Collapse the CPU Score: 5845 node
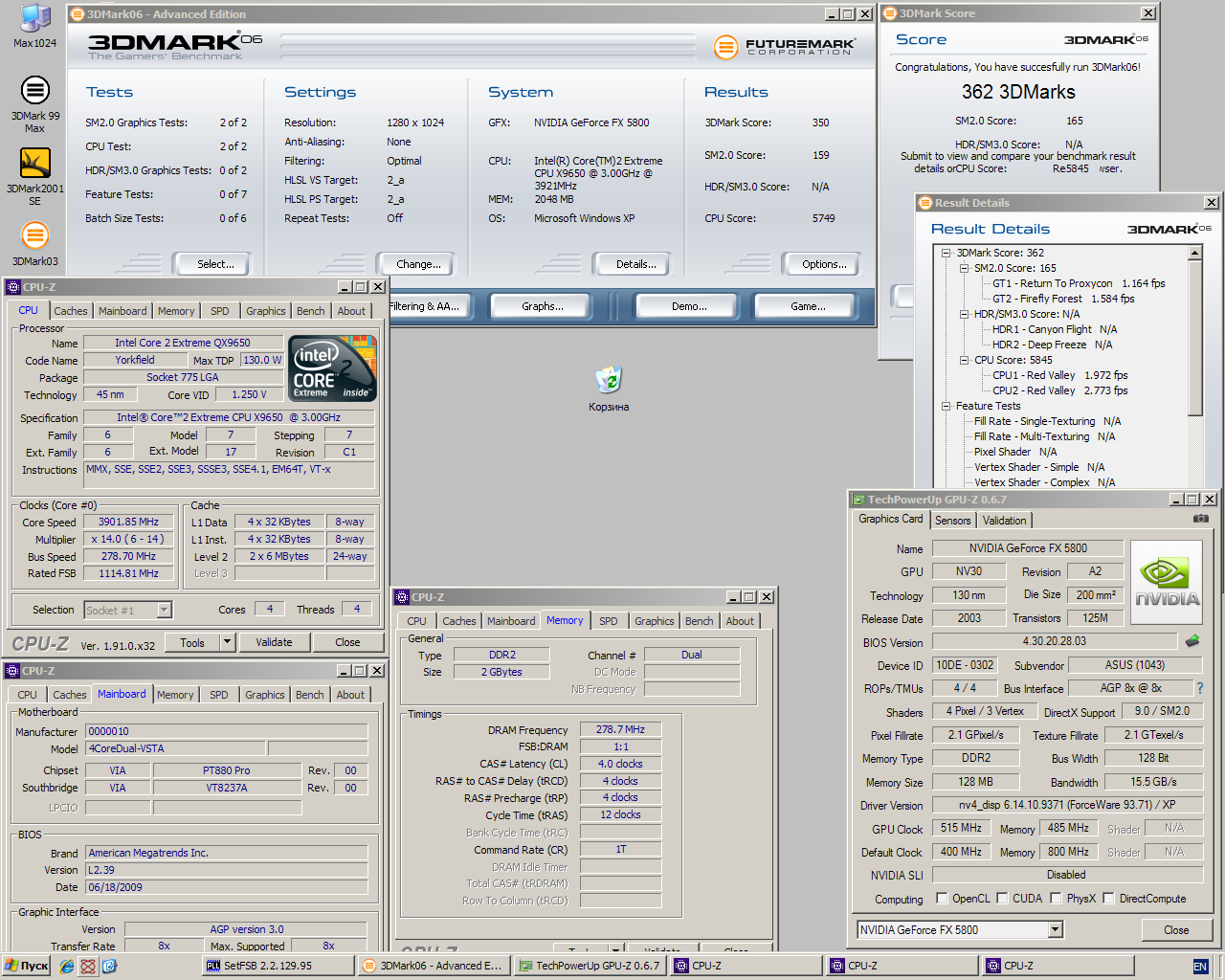 click(x=964, y=360)
